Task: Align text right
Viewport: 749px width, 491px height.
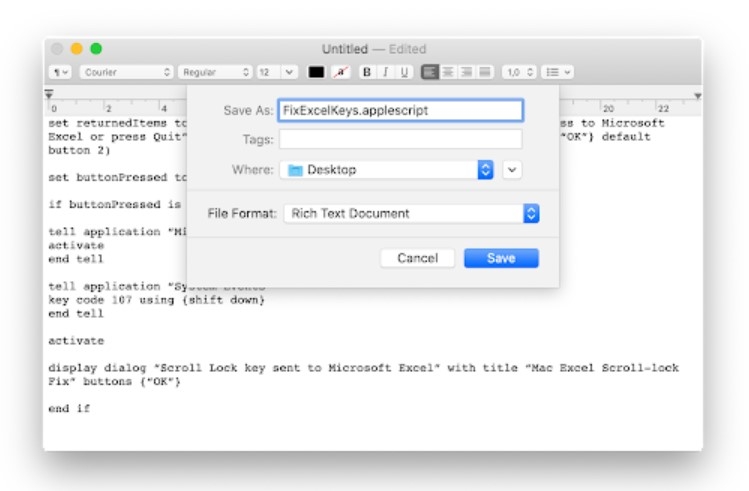Action: (x=466, y=72)
